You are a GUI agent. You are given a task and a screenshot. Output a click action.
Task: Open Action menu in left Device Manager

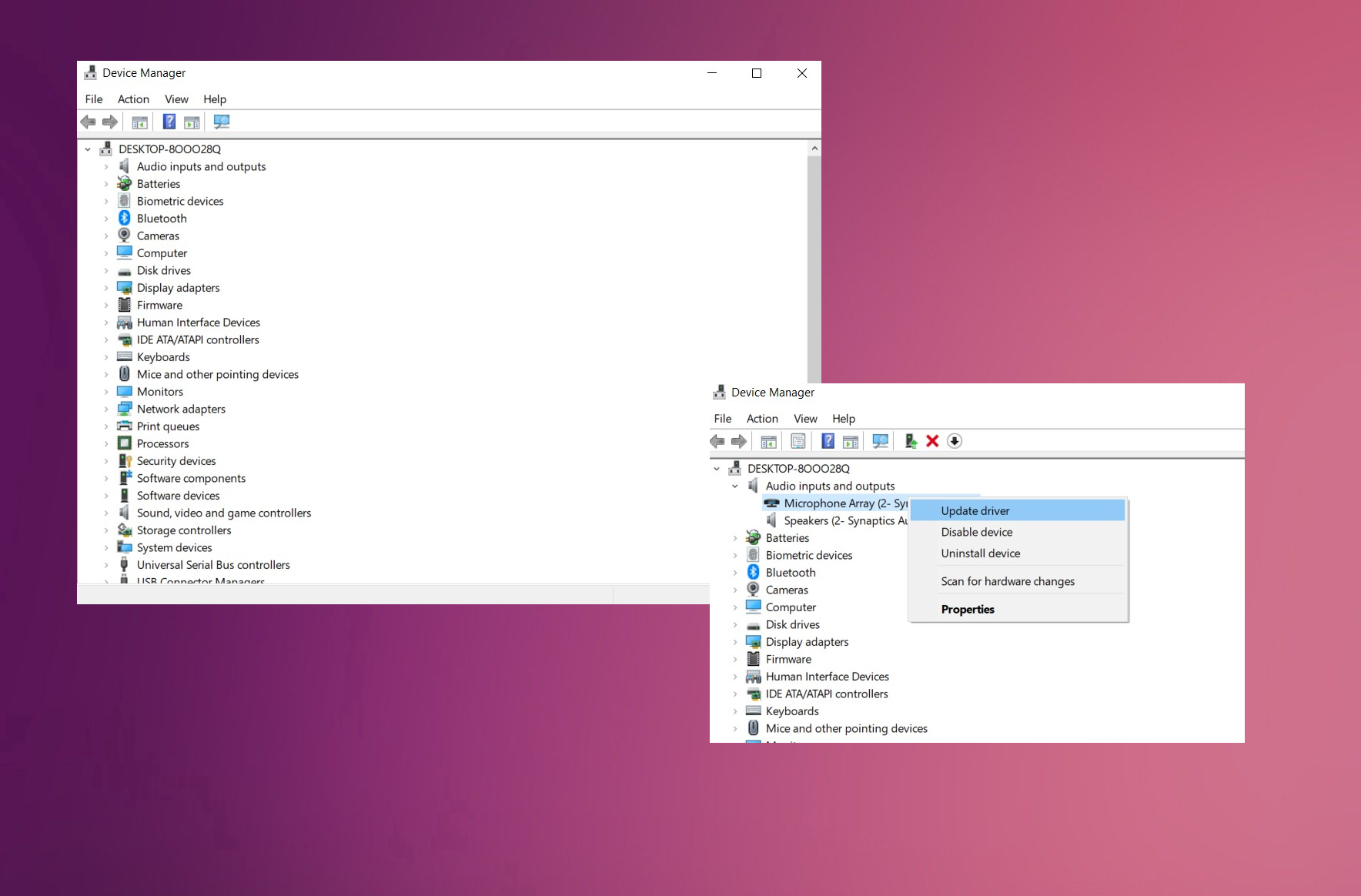pos(133,99)
